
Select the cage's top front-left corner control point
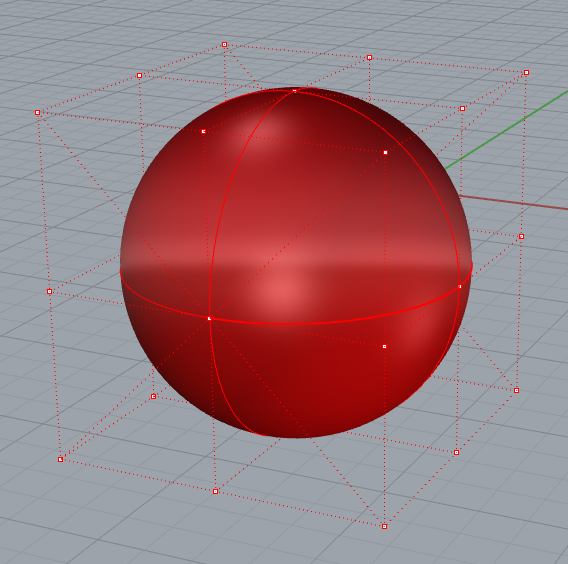point(37,113)
